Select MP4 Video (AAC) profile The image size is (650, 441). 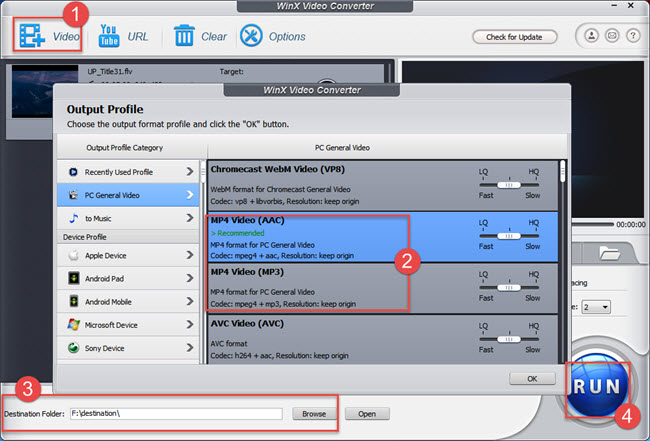383,237
